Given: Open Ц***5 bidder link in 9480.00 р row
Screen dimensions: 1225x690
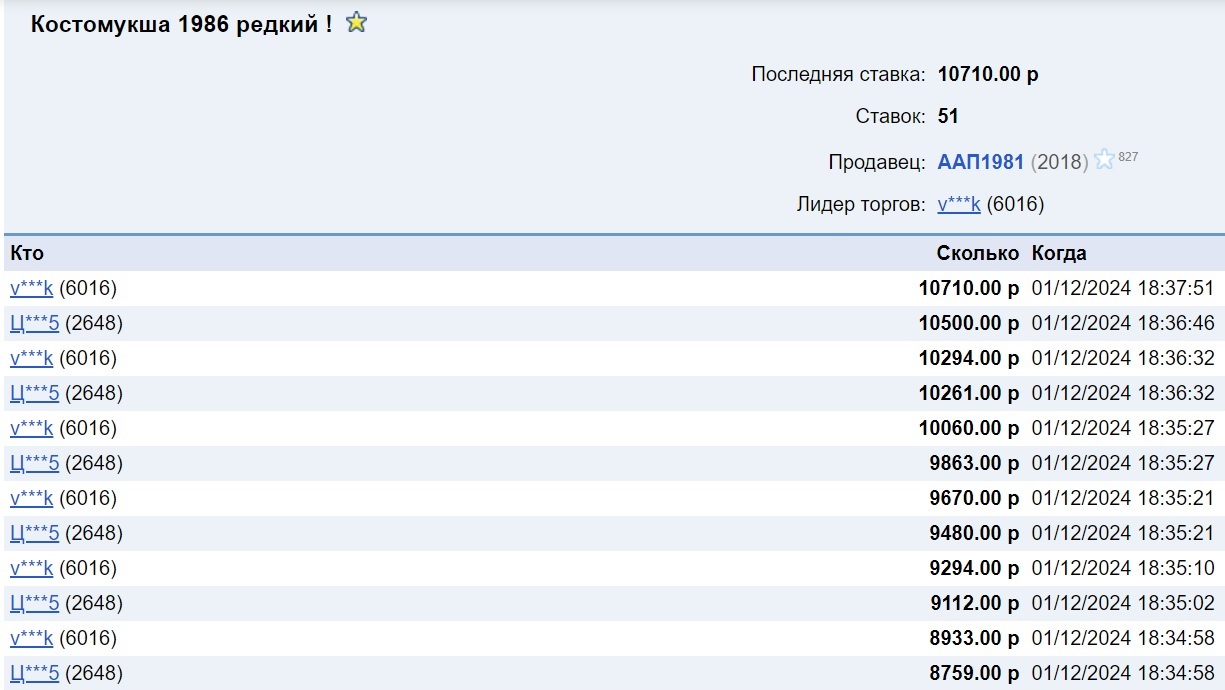Looking at the screenshot, I should (34, 534).
